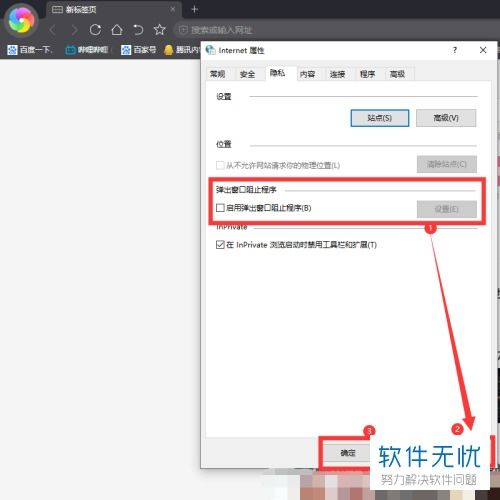
Task: Click the popup blocker 设置(E) button
Action: click(447, 209)
